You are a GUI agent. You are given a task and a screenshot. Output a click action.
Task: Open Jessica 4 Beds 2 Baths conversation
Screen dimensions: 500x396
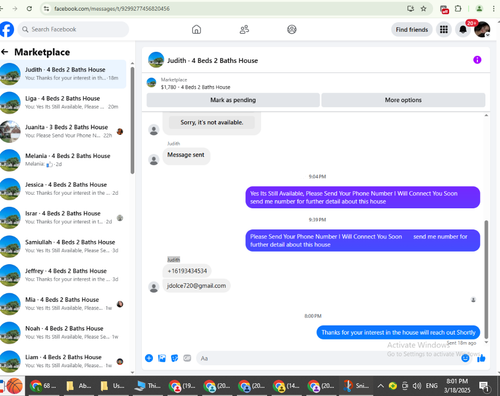[x=63, y=189]
